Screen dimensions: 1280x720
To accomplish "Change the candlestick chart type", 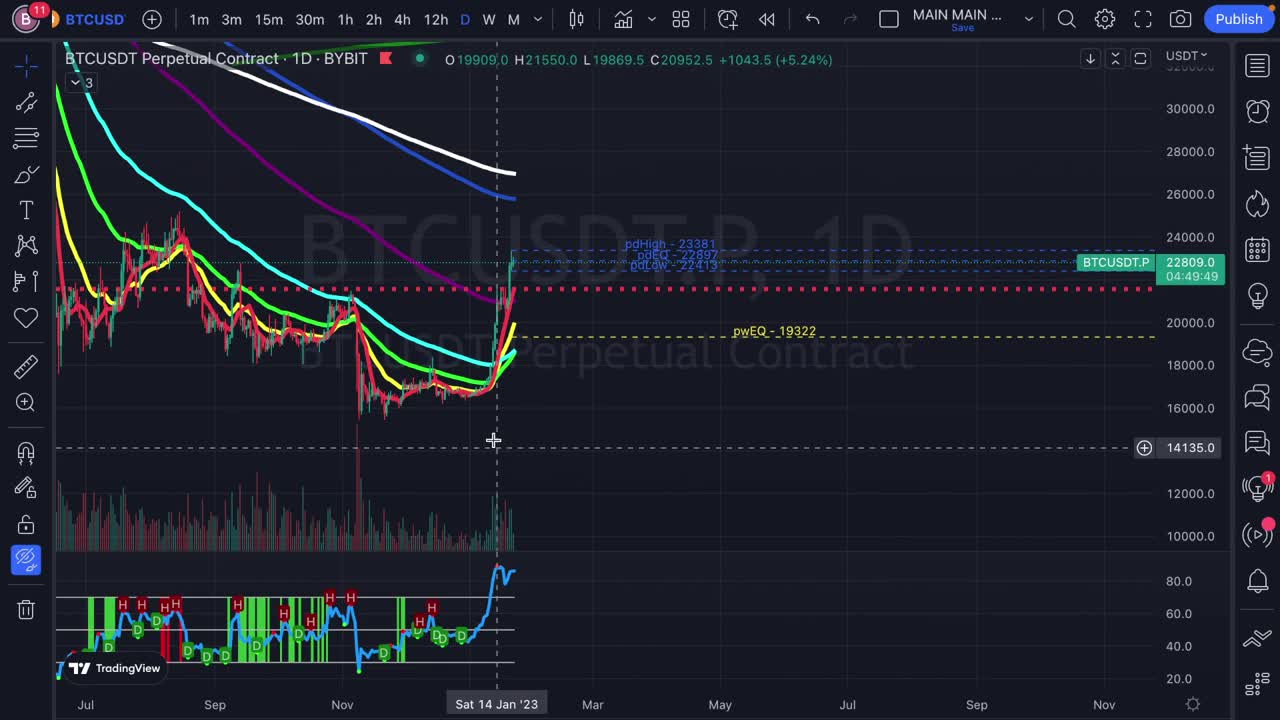I will [577, 19].
